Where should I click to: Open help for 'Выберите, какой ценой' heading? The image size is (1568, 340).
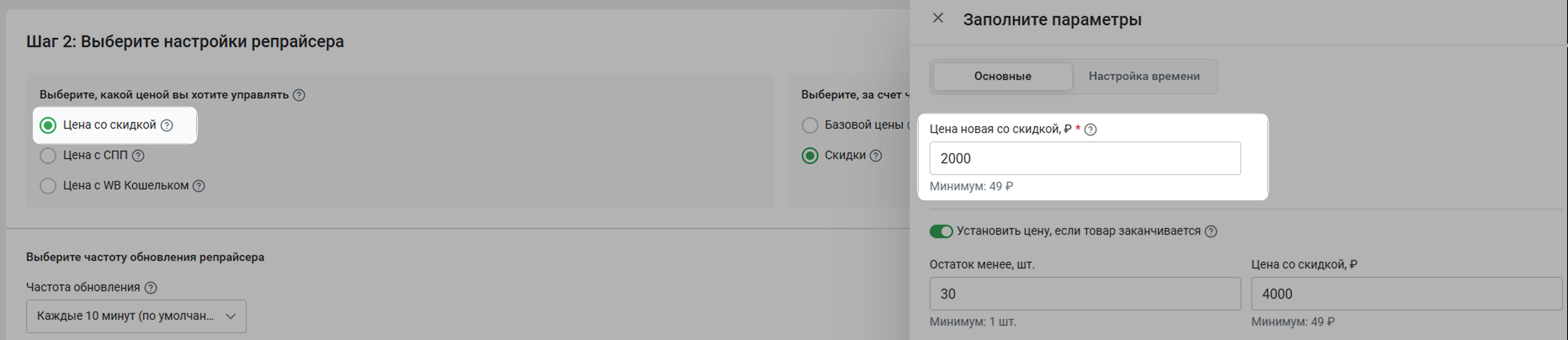pyautogui.click(x=299, y=95)
